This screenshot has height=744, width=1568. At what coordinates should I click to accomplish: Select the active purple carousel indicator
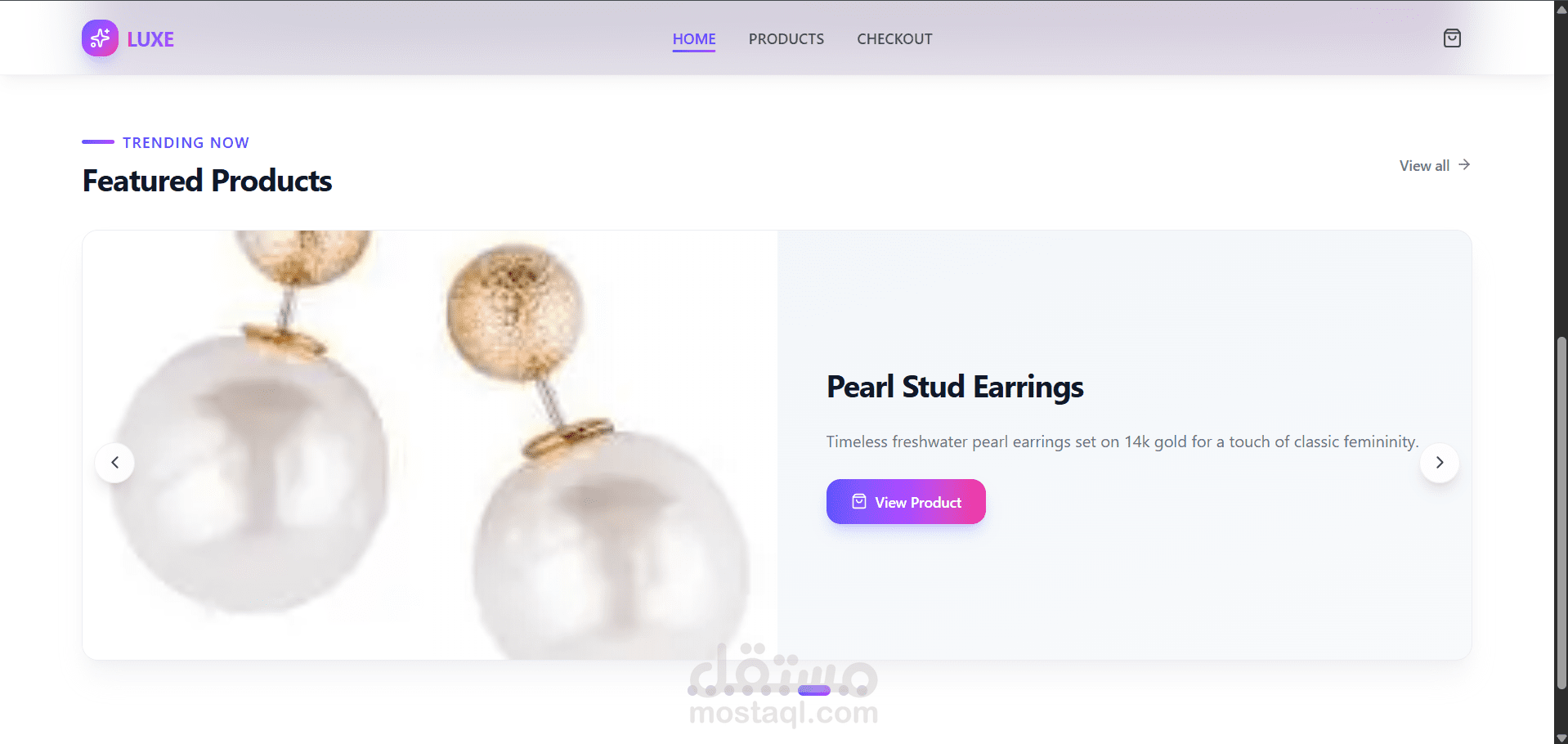point(814,690)
